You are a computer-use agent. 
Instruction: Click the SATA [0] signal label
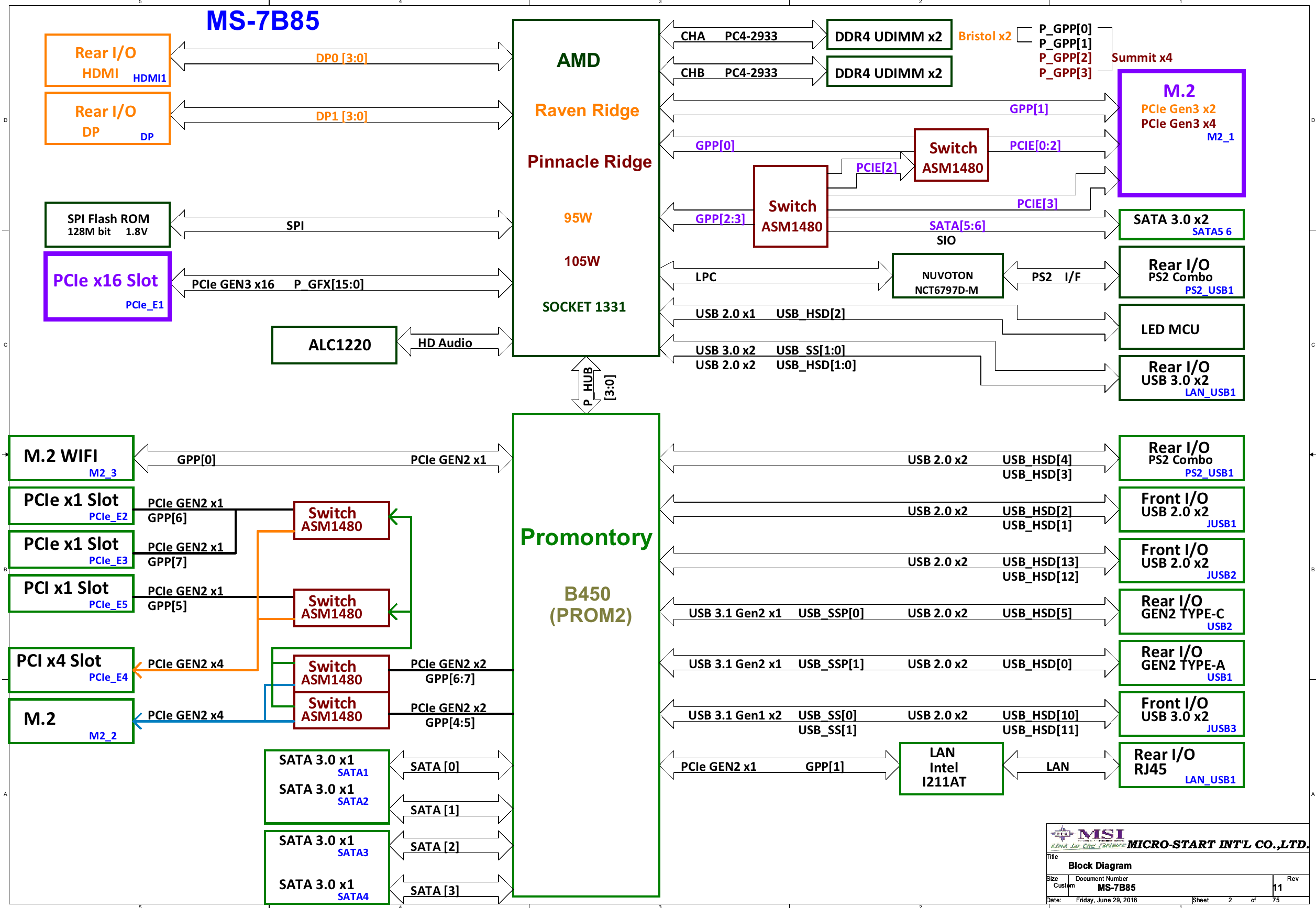click(435, 767)
